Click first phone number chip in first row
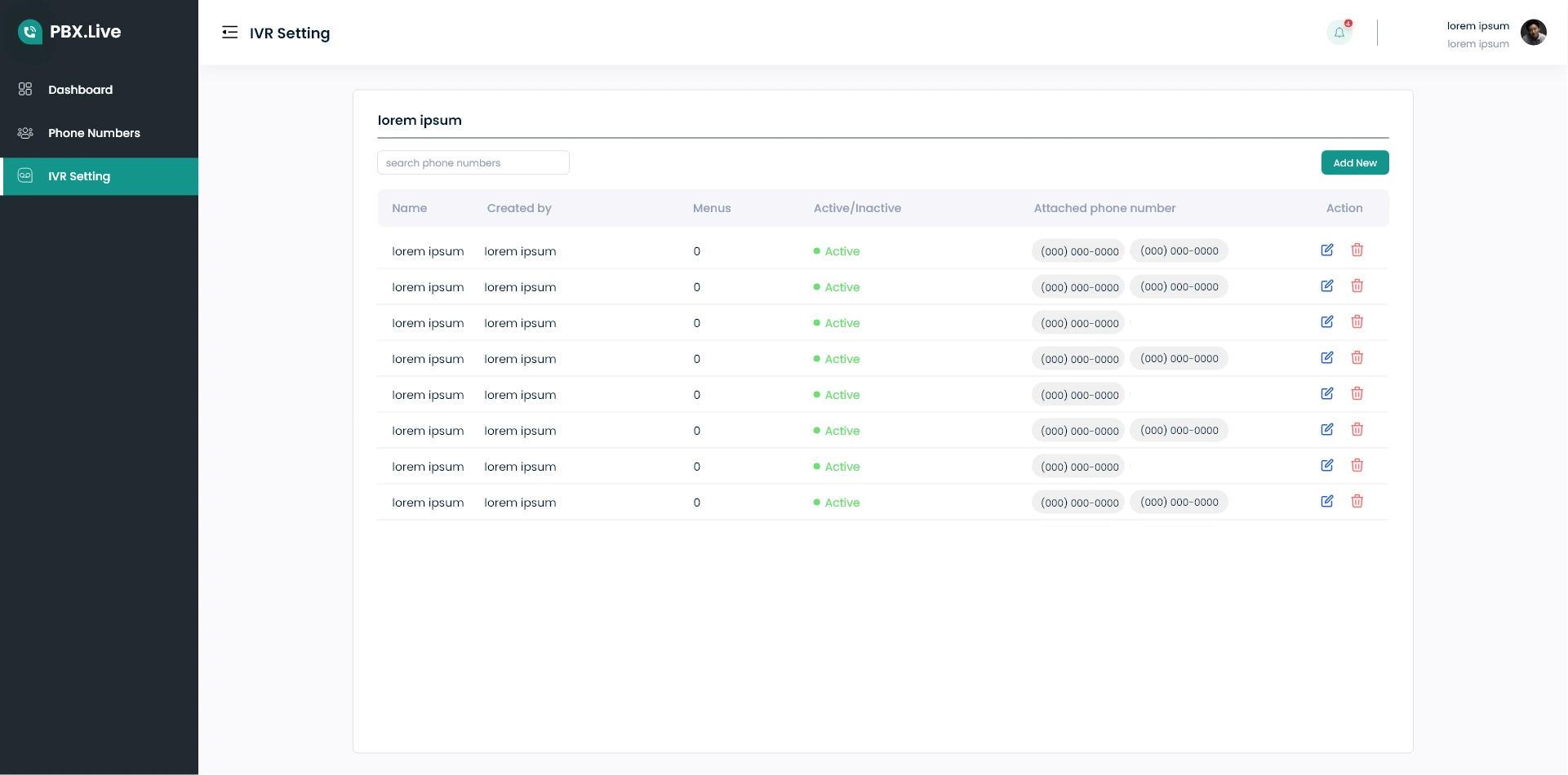The height and width of the screenshot is (775, 1568). click(1079, 251)
